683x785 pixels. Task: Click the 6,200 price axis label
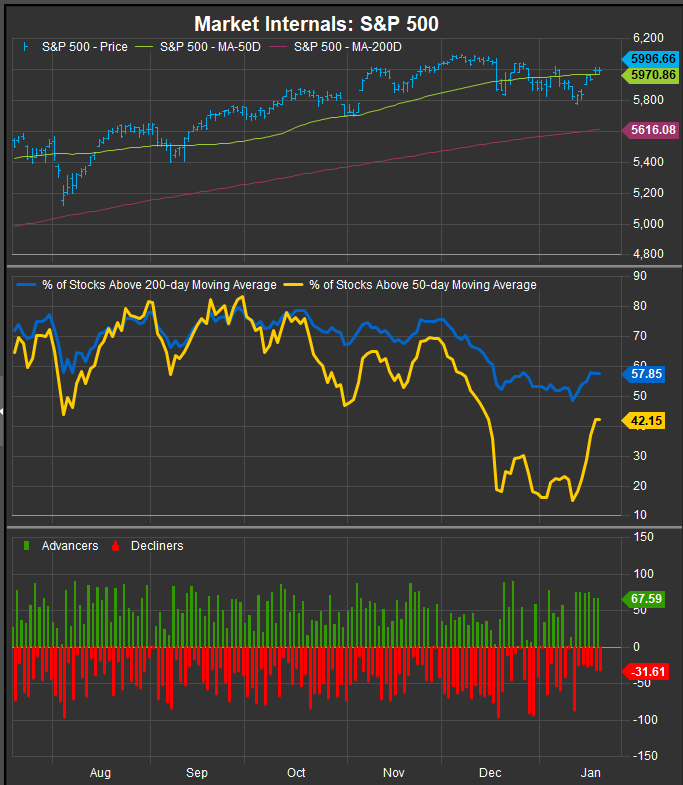(648, 38)
